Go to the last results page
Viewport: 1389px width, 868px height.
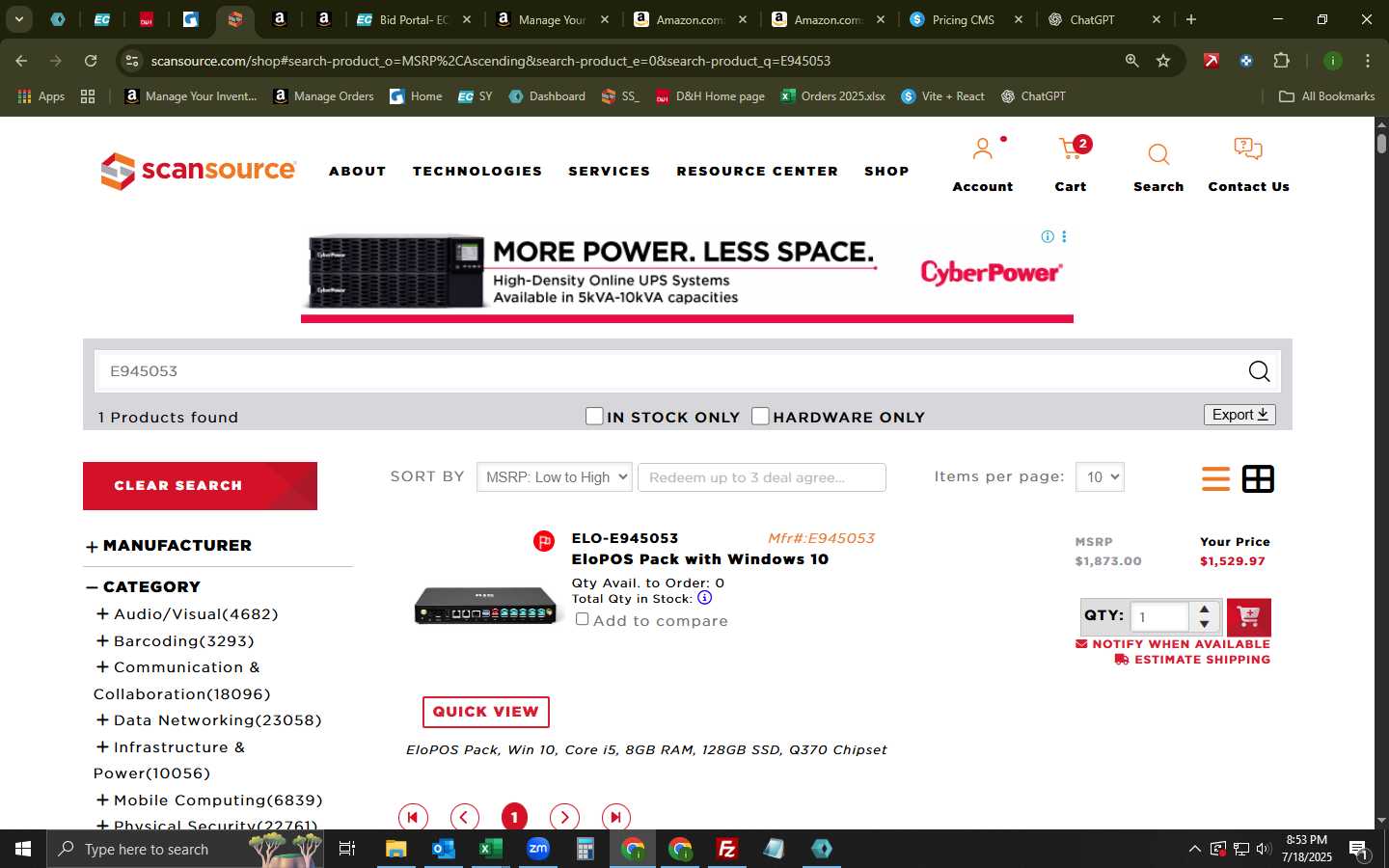pos(615,817)
